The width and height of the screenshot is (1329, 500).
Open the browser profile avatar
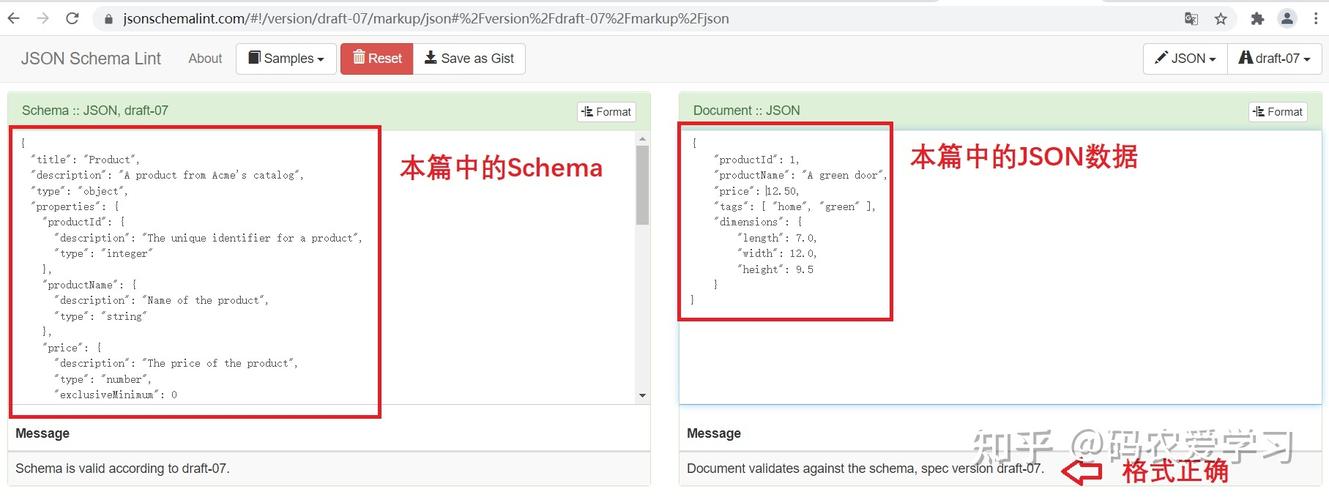(1288, 18)
